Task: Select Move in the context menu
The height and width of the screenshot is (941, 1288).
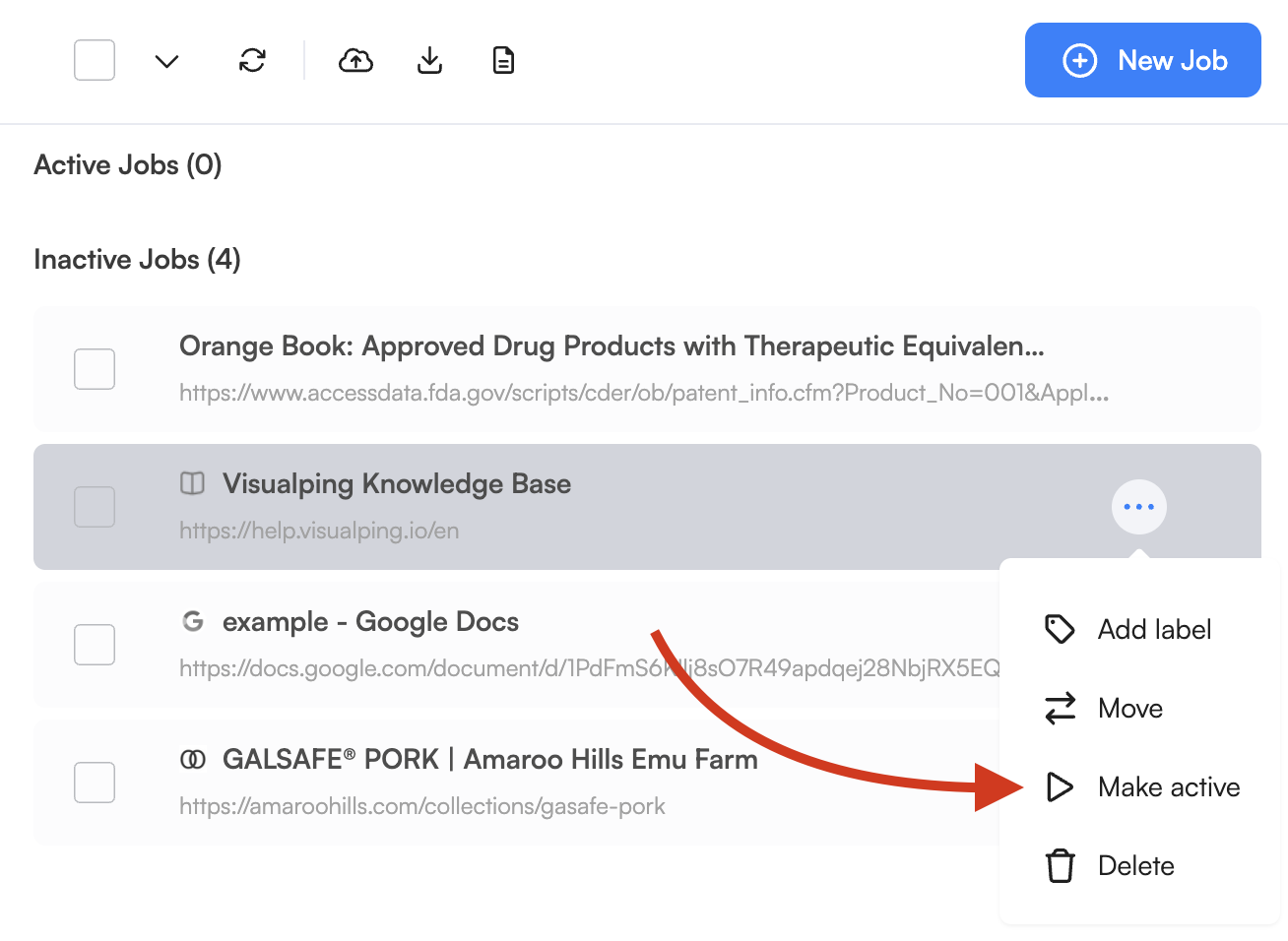Action: [x=1139, y=708]
